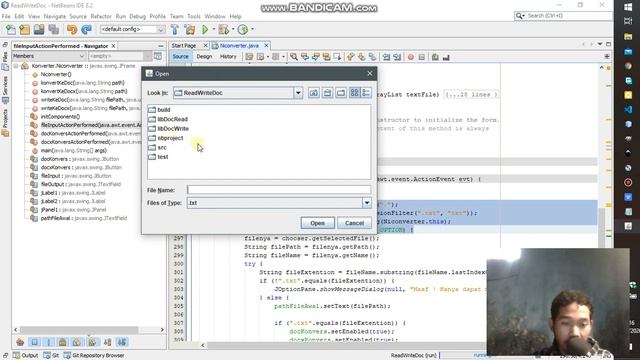Toggle Show Fields filter in Navigator

[34, 342]
